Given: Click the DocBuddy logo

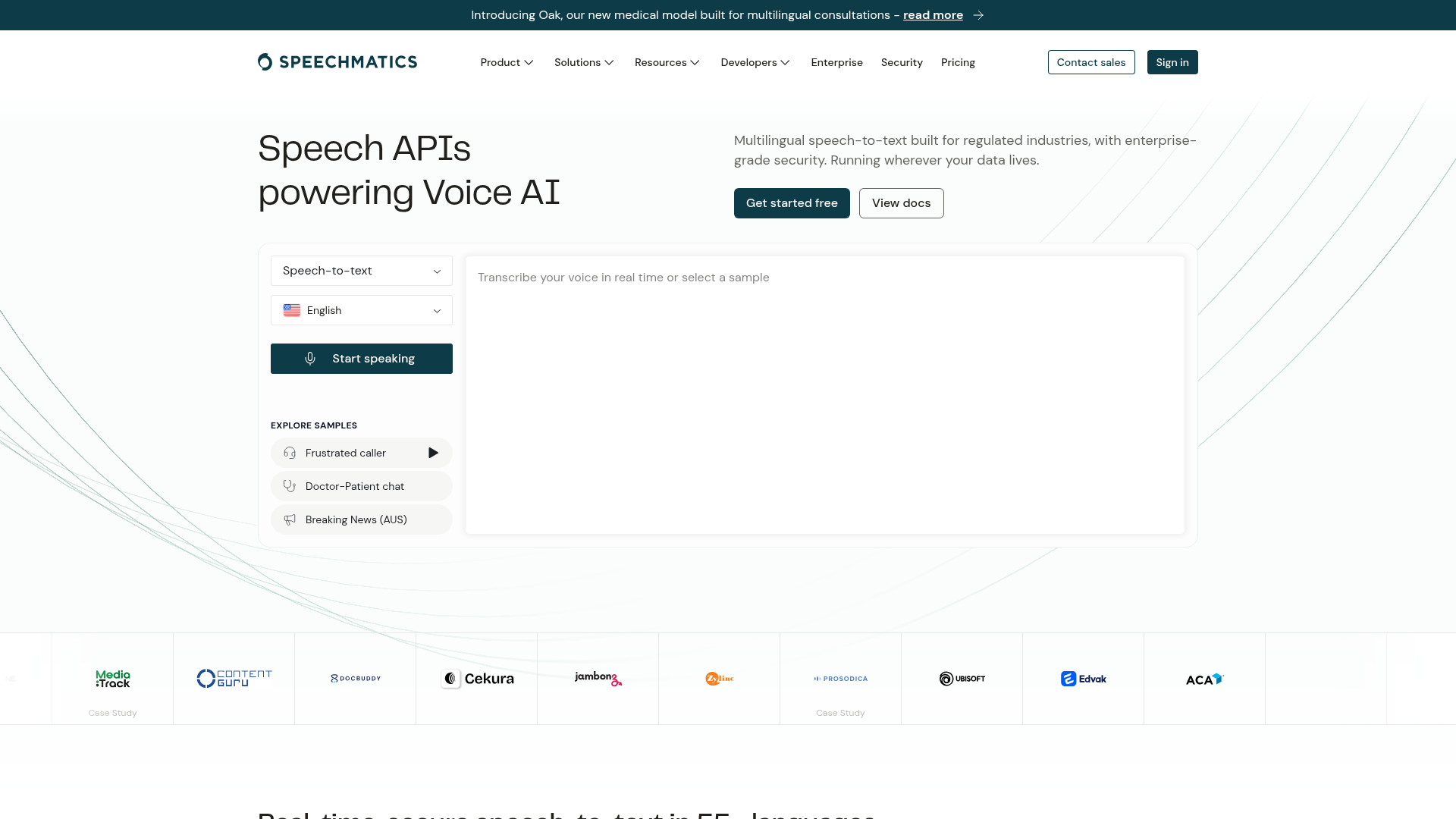Looking at the screenshot, I should (x=356, y=679).
